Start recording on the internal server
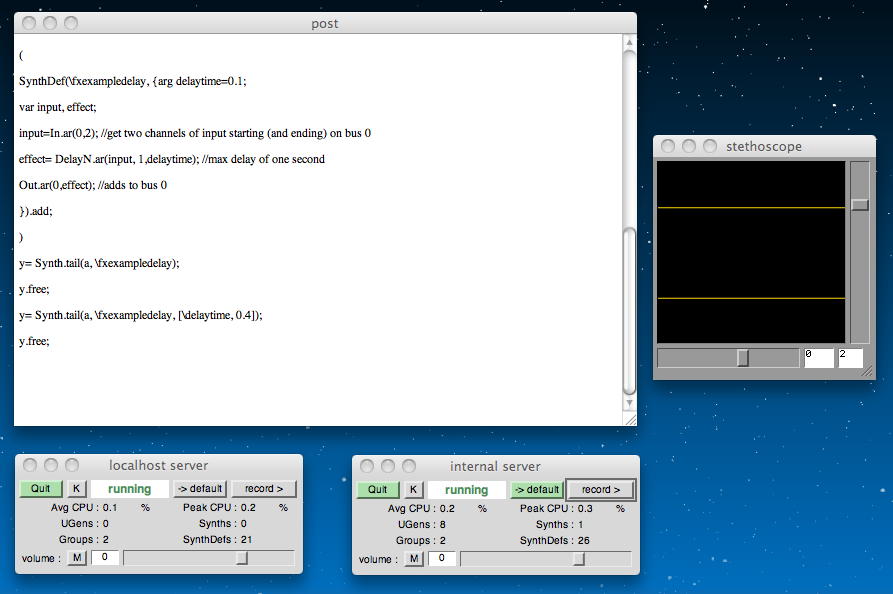893x594 pixels. (x=600, y=490)
